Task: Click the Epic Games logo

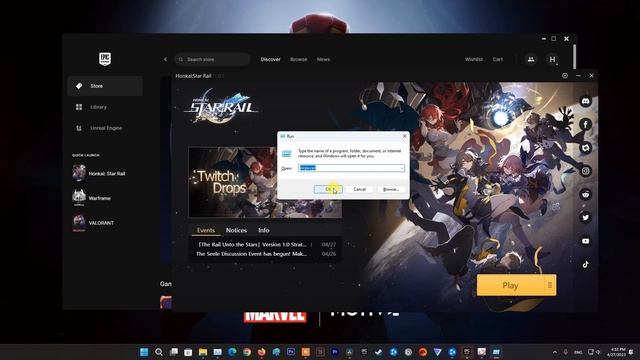Action: (105, 59)
